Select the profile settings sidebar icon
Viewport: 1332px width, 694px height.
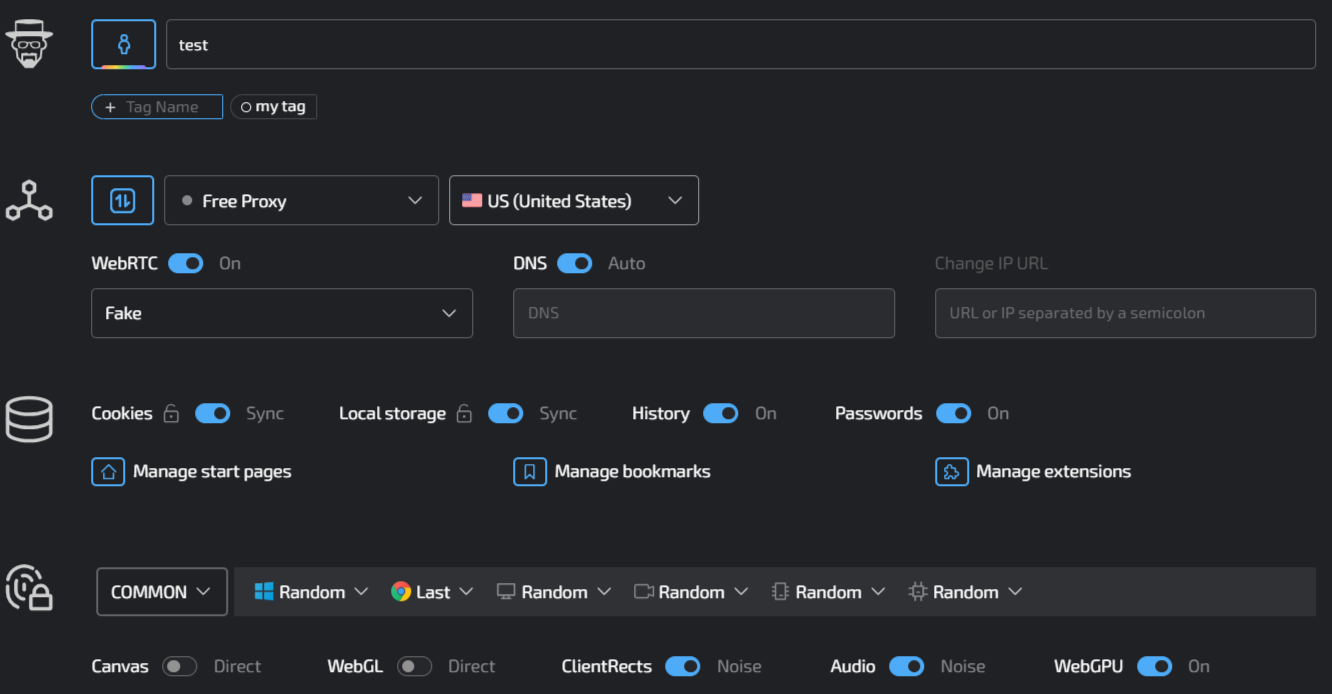click(29, 43)
